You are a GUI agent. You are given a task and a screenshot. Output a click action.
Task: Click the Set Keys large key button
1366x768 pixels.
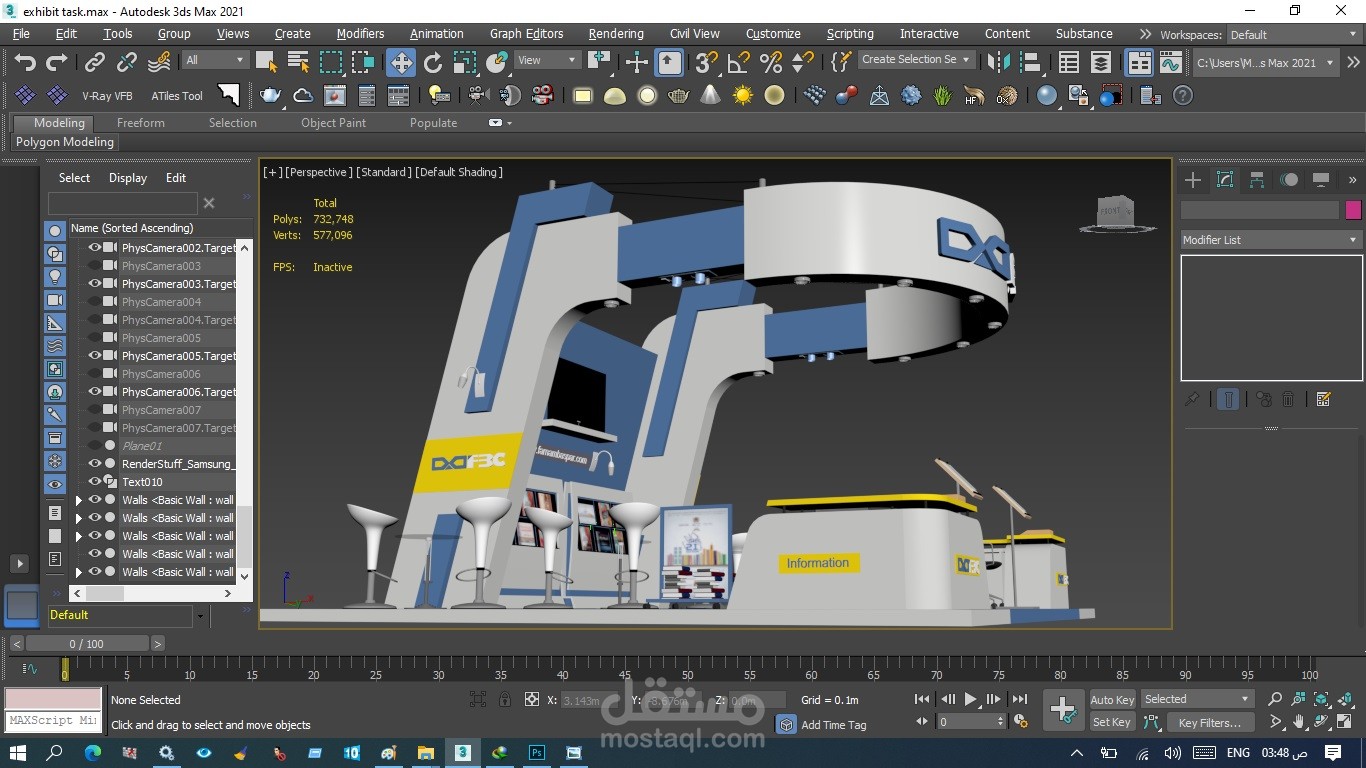click(1062, 710)
